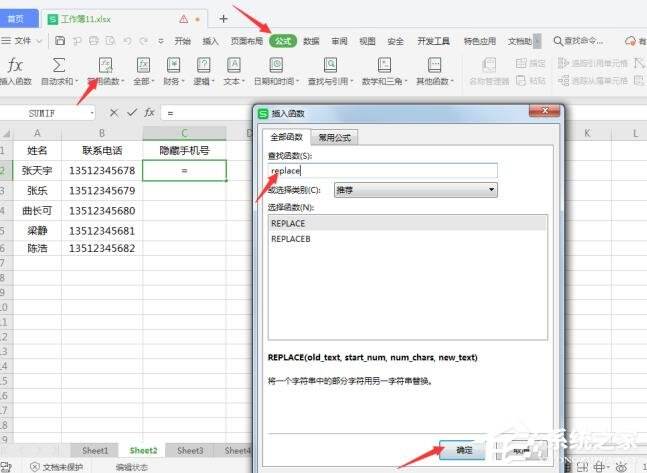Switch to the 页面布局 ribbon tab

[246, 41]
